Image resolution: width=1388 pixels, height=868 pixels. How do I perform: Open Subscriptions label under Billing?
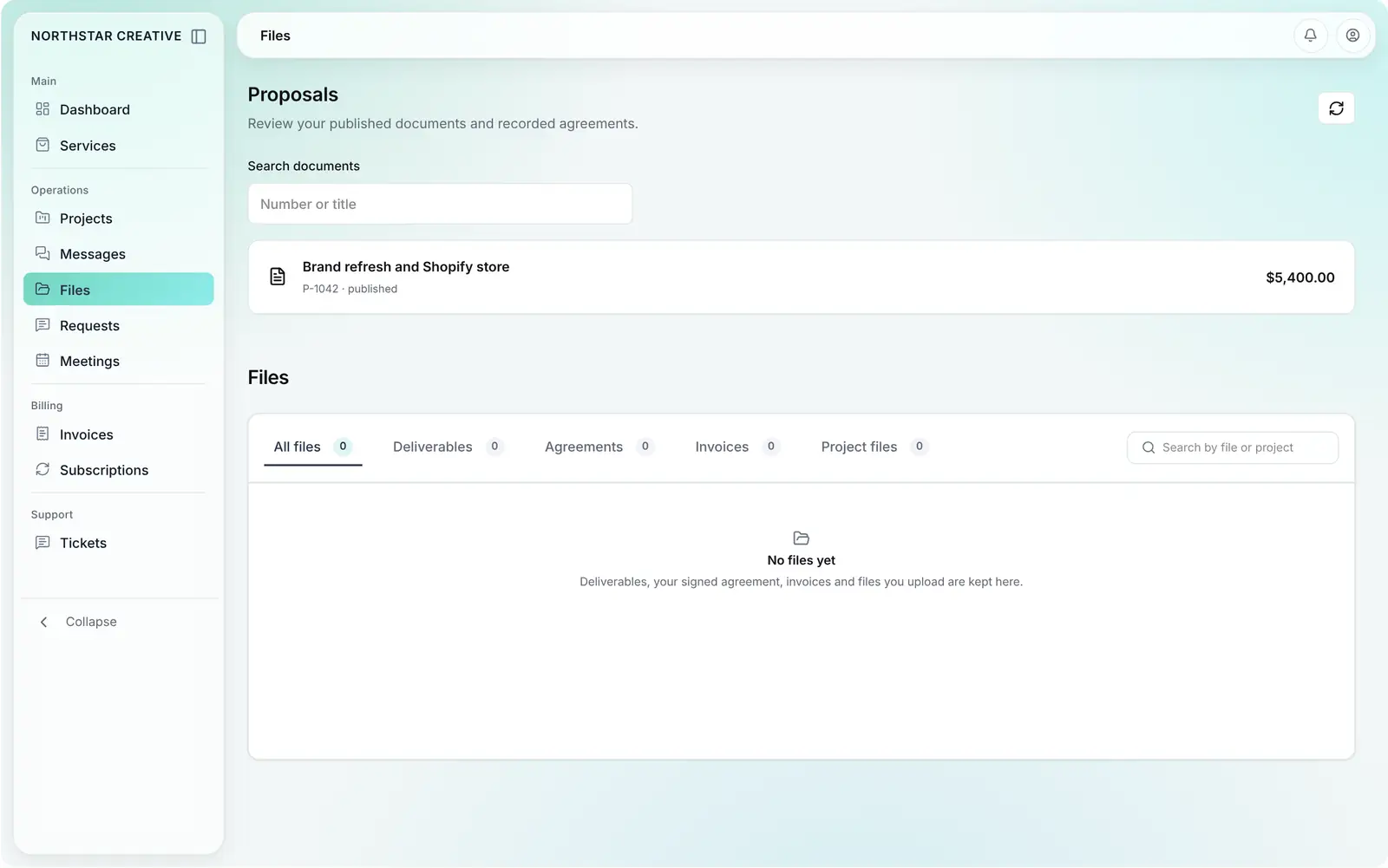pos(104,470)
